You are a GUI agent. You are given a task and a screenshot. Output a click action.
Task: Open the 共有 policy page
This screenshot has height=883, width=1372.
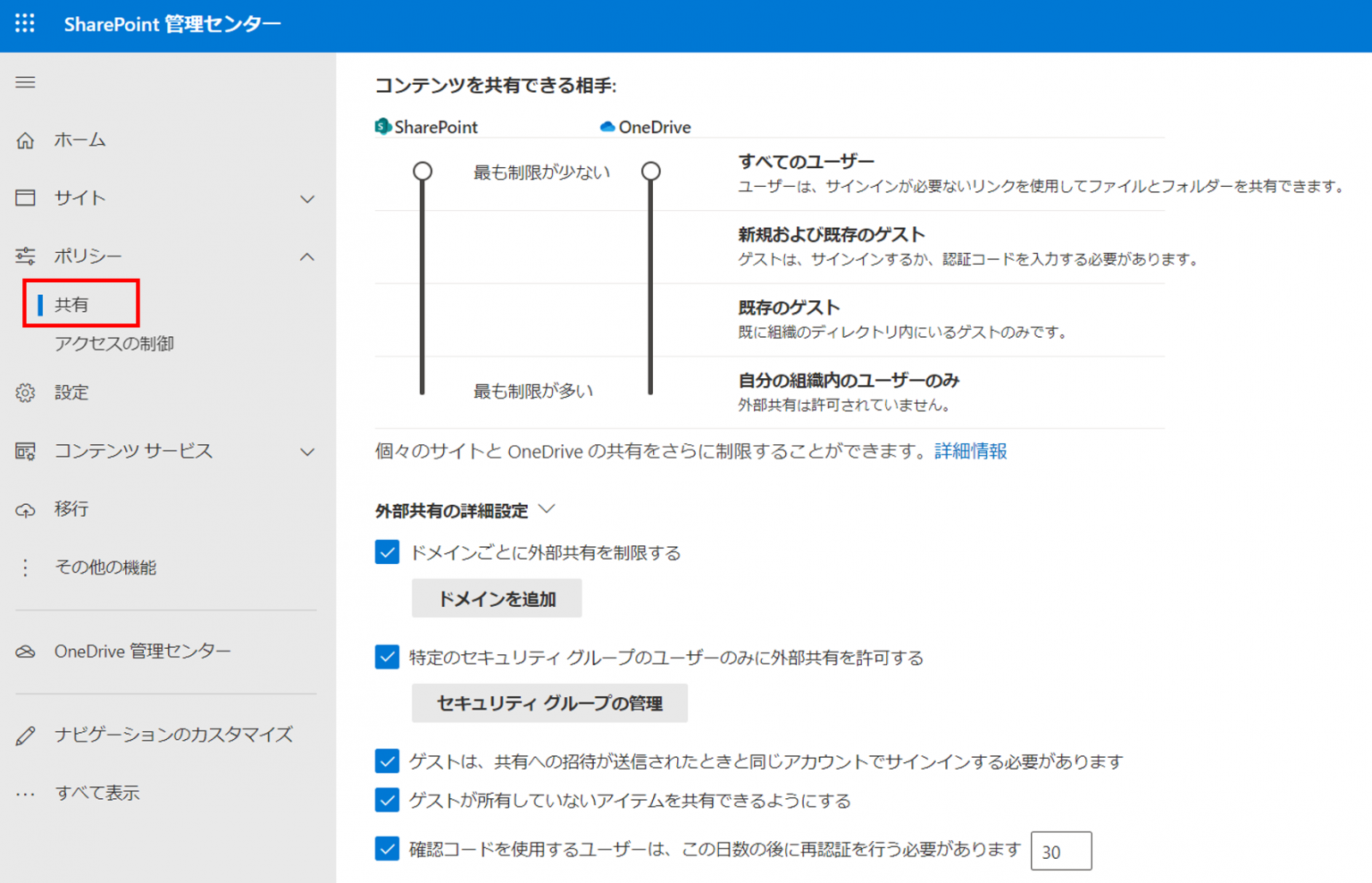point(71,305)
